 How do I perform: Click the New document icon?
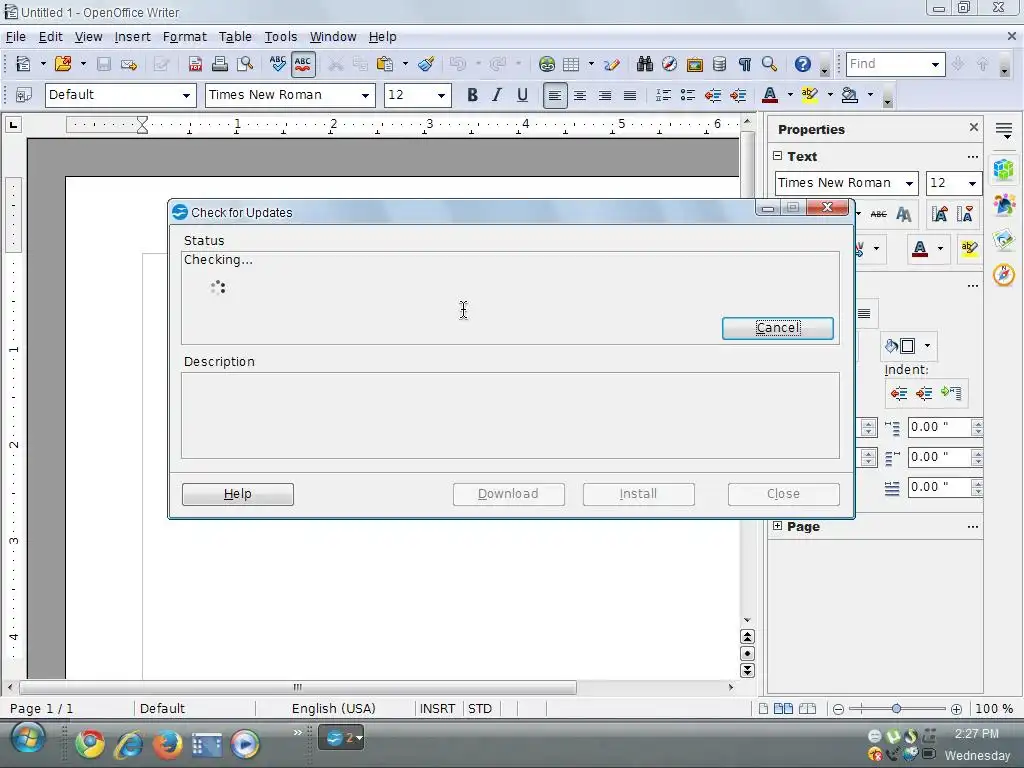(x=24, y=64)
